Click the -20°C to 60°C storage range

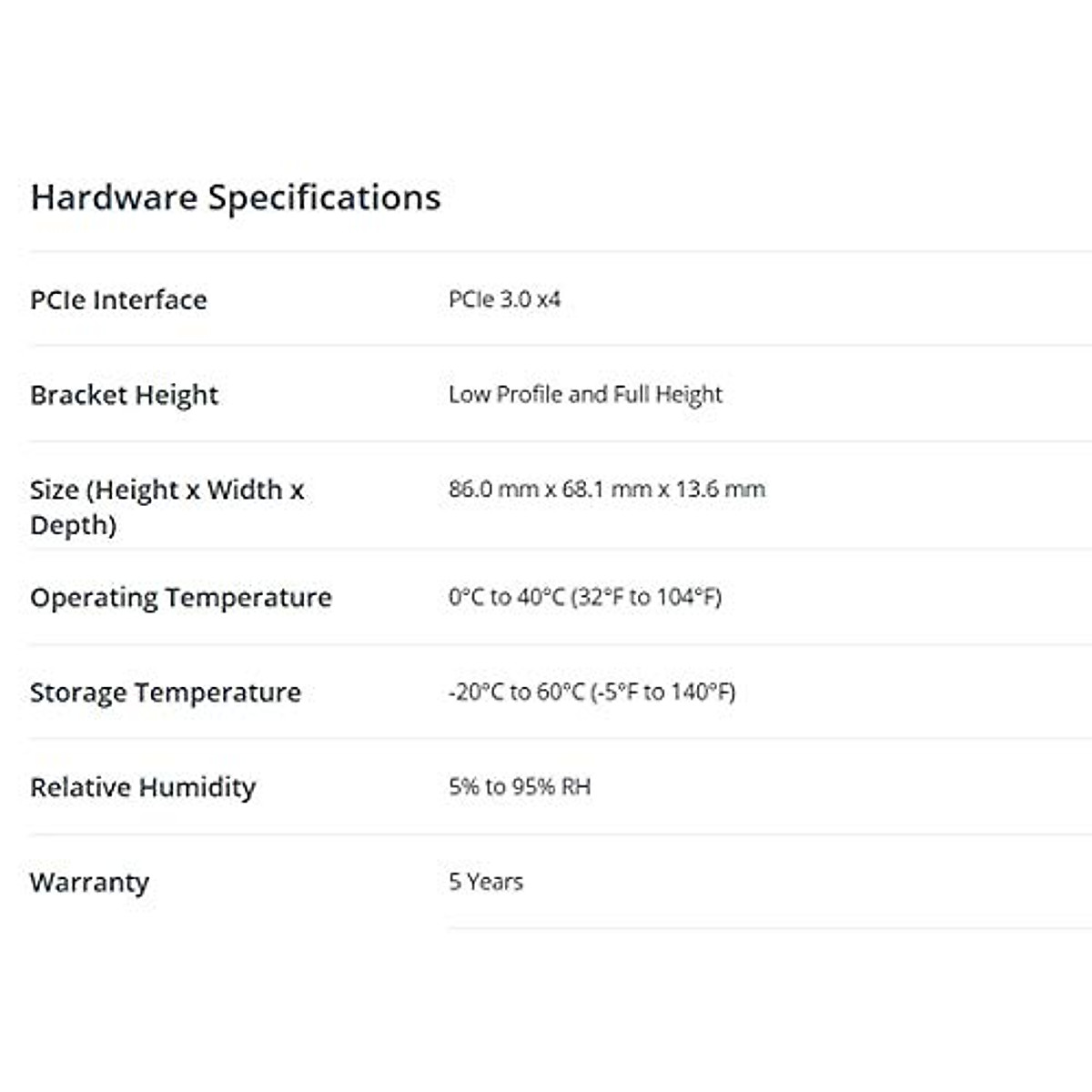pyautogui.click(x=516, y=692)
